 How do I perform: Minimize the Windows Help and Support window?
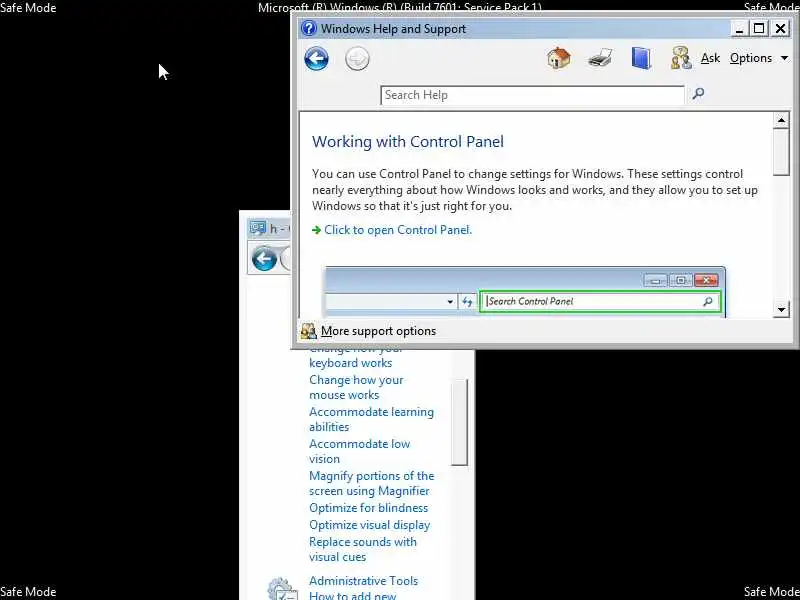point(739,29)
